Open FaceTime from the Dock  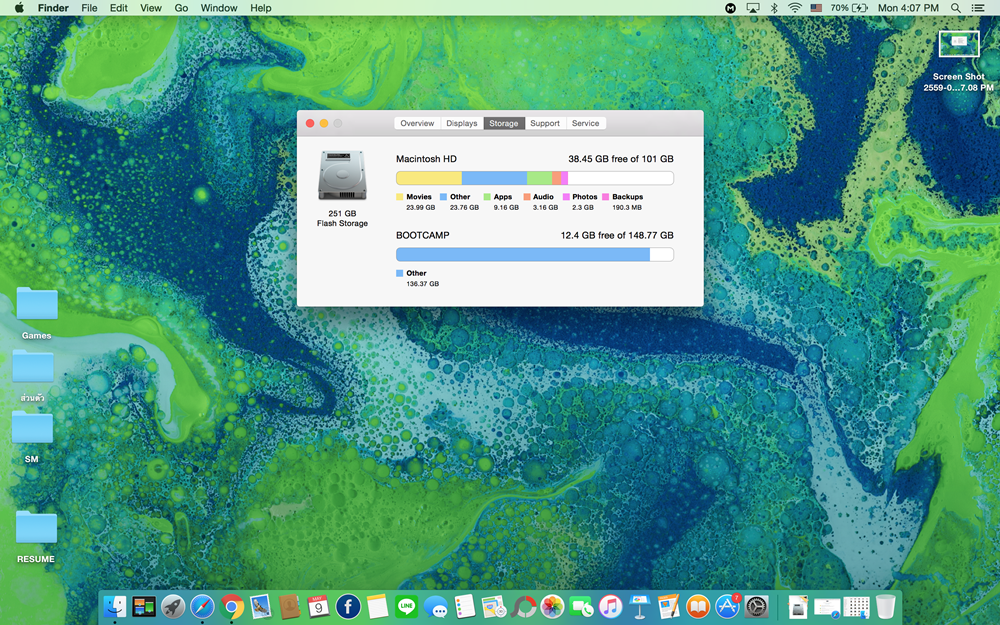pos(582,607)
